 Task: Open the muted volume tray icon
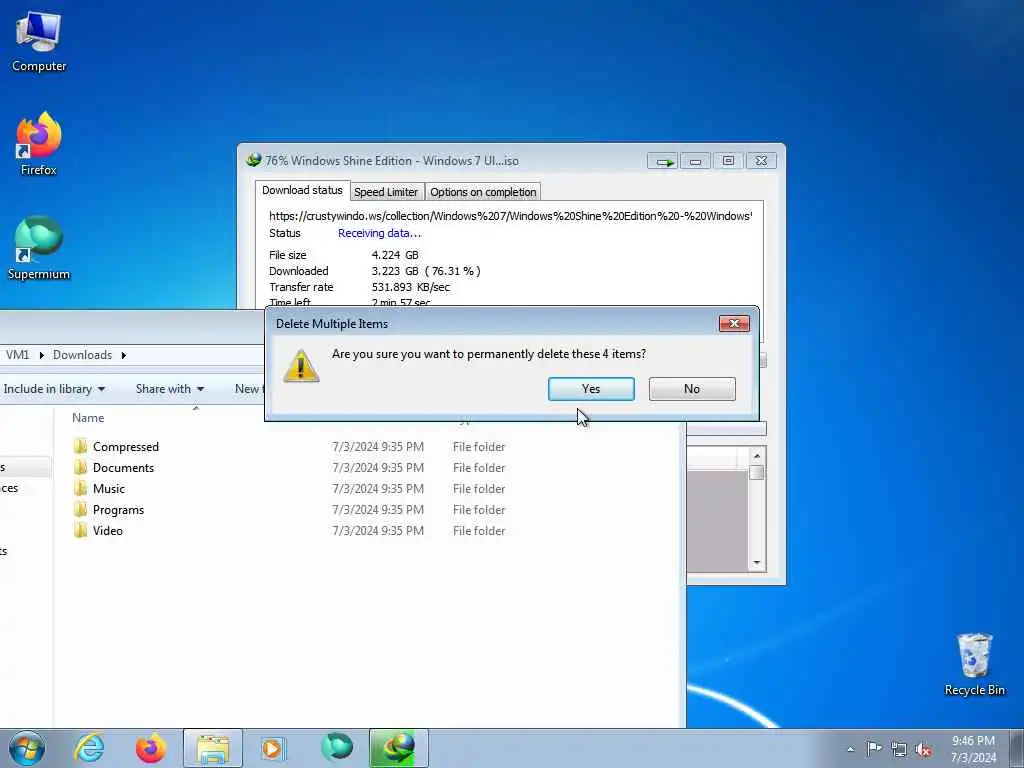(923, 750)
